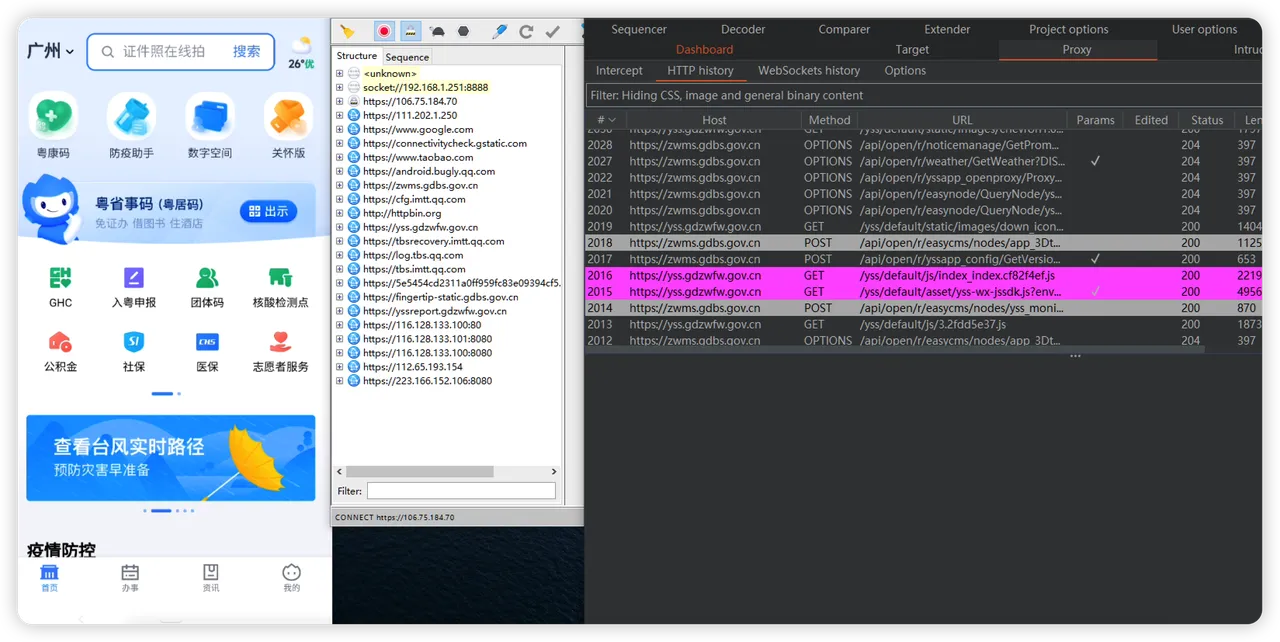Click the structure panel horizontal scrollbar
This screenshot has width=1280, height=642.
[420, 472]
